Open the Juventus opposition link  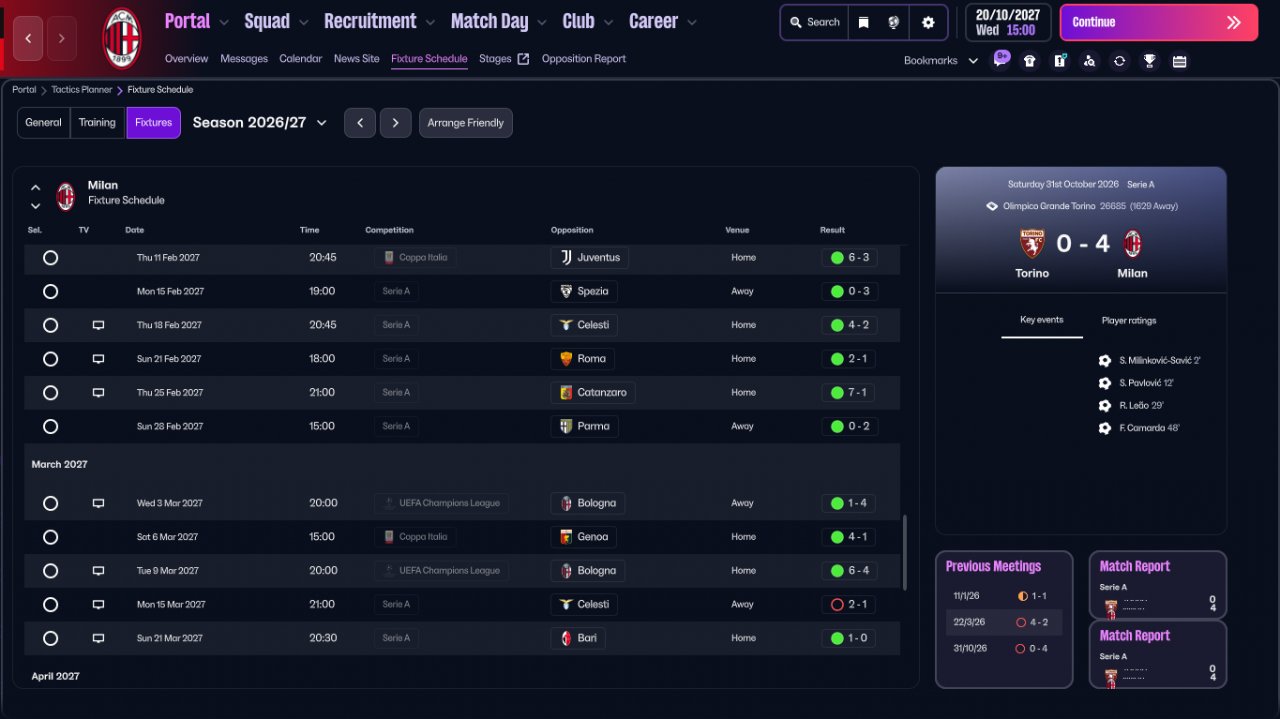pyautogui.click(x=590, y=258)
